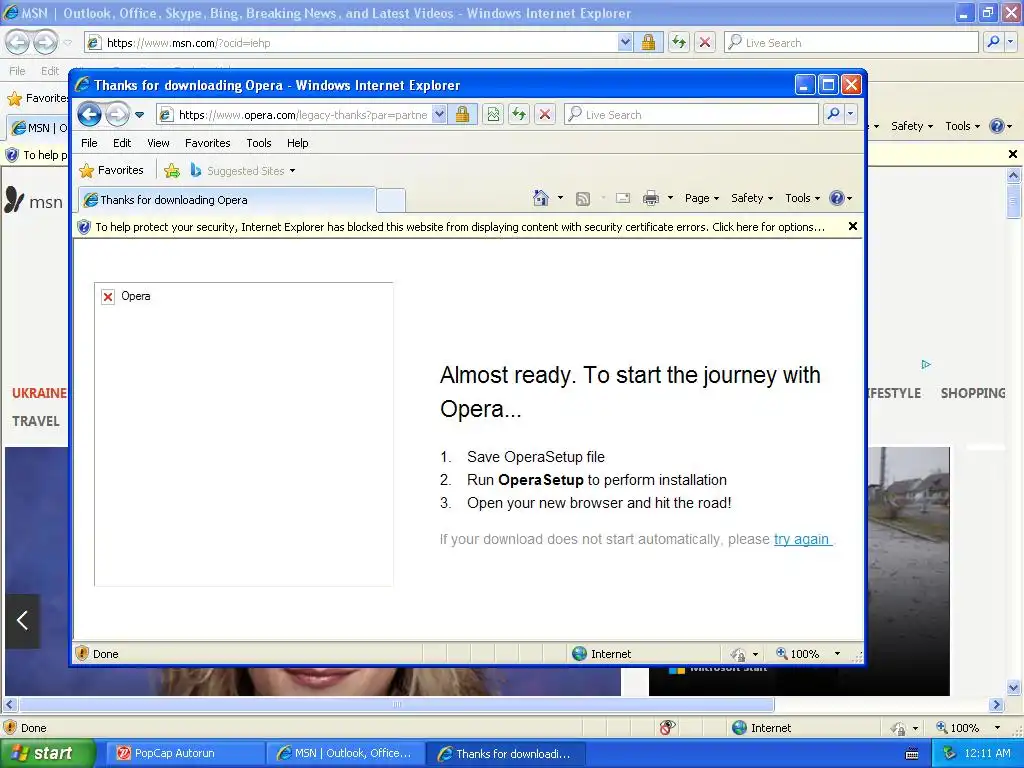This screenshot has width=1024, height=768.
Task: Open the SHOPPING section on MSN
Action: click(972, 393)
